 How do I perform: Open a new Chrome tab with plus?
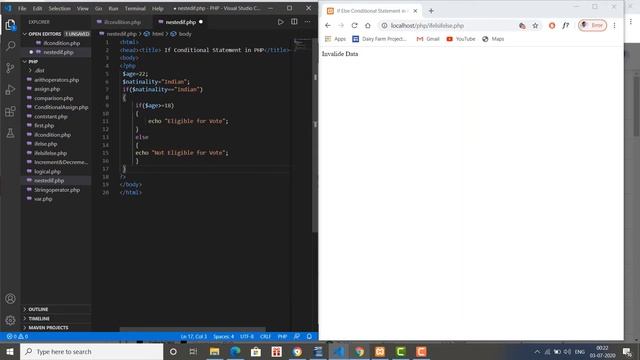[x=431, y=11]
